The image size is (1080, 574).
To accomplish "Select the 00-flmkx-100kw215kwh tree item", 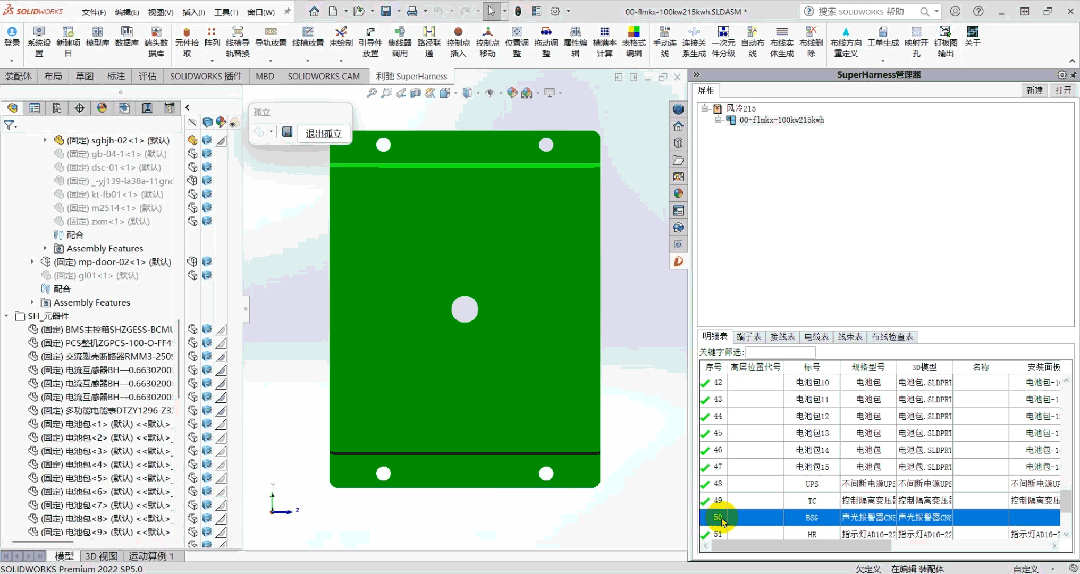I will [781, 120].
